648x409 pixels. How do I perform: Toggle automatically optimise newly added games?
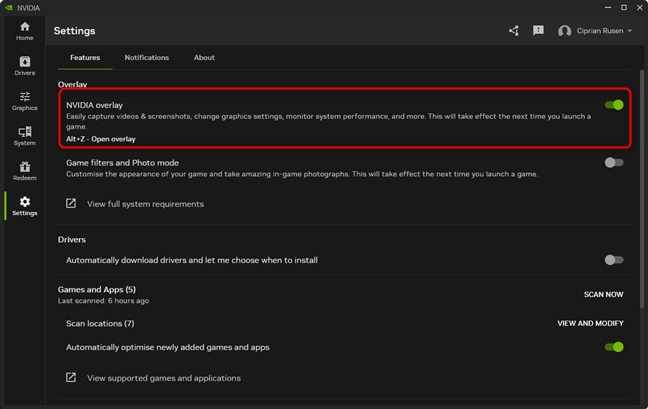click(x=614, y=347)
